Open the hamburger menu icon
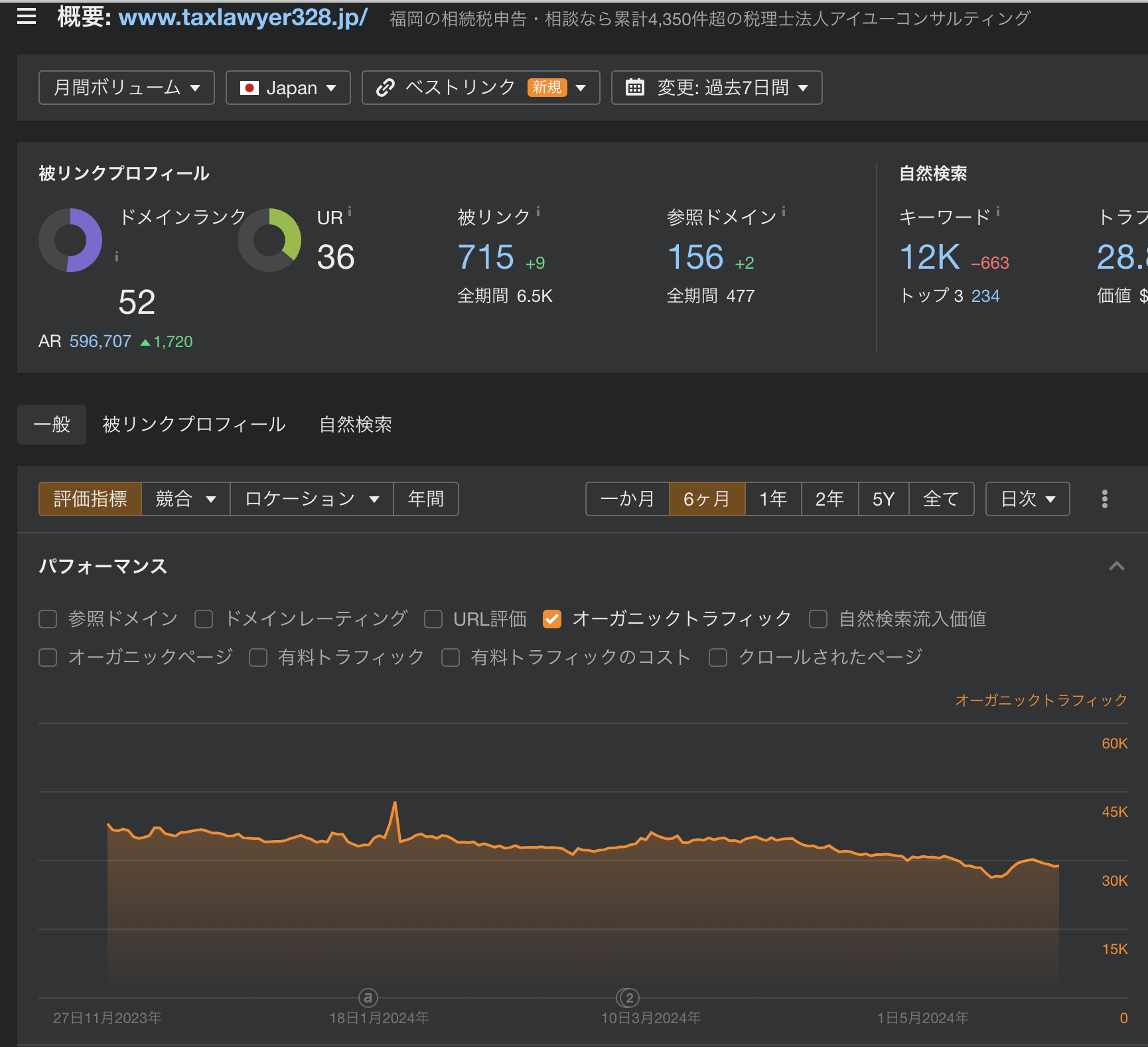 27,17
